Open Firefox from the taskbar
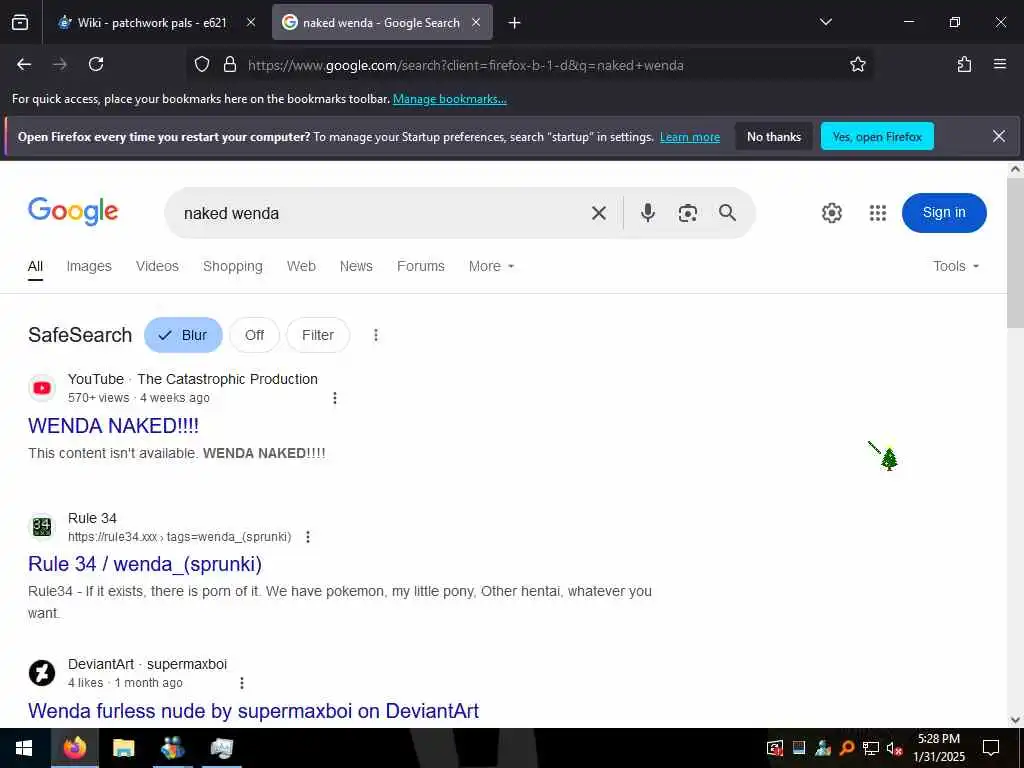Image resolution: width=1024 pixels, height=768 pixels. pos(74,748)
